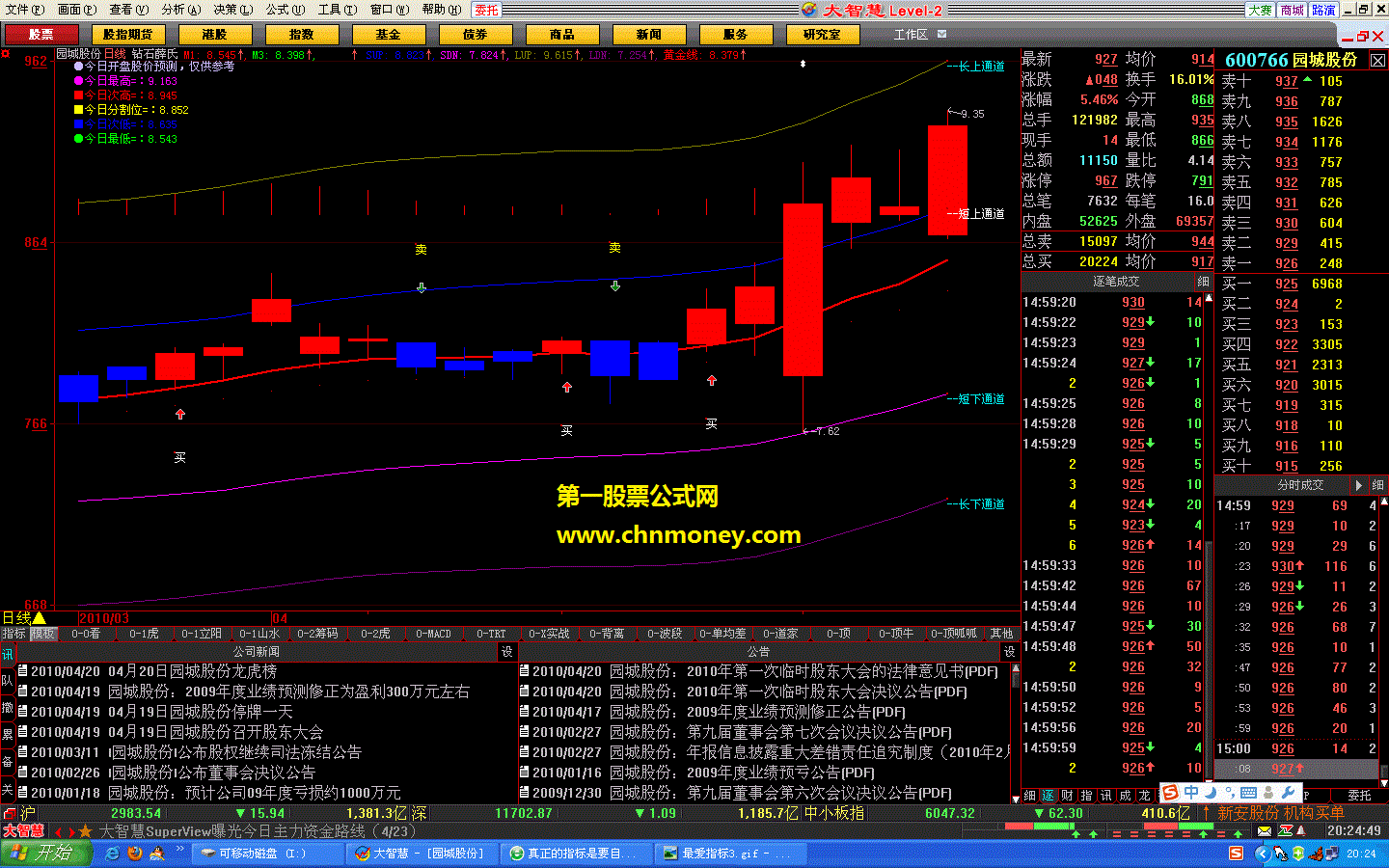Click the 中小板指 index label

(834, 813)
